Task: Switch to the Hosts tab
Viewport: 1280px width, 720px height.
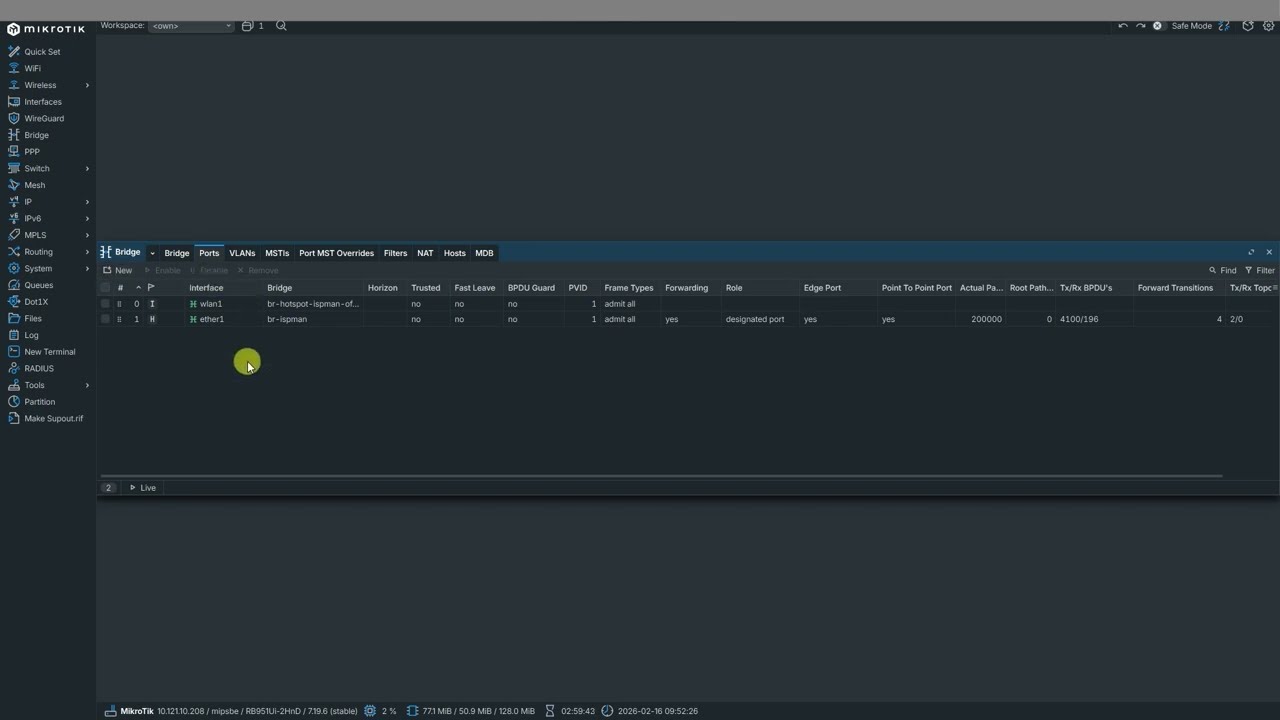Action: (x=455, y=253)
